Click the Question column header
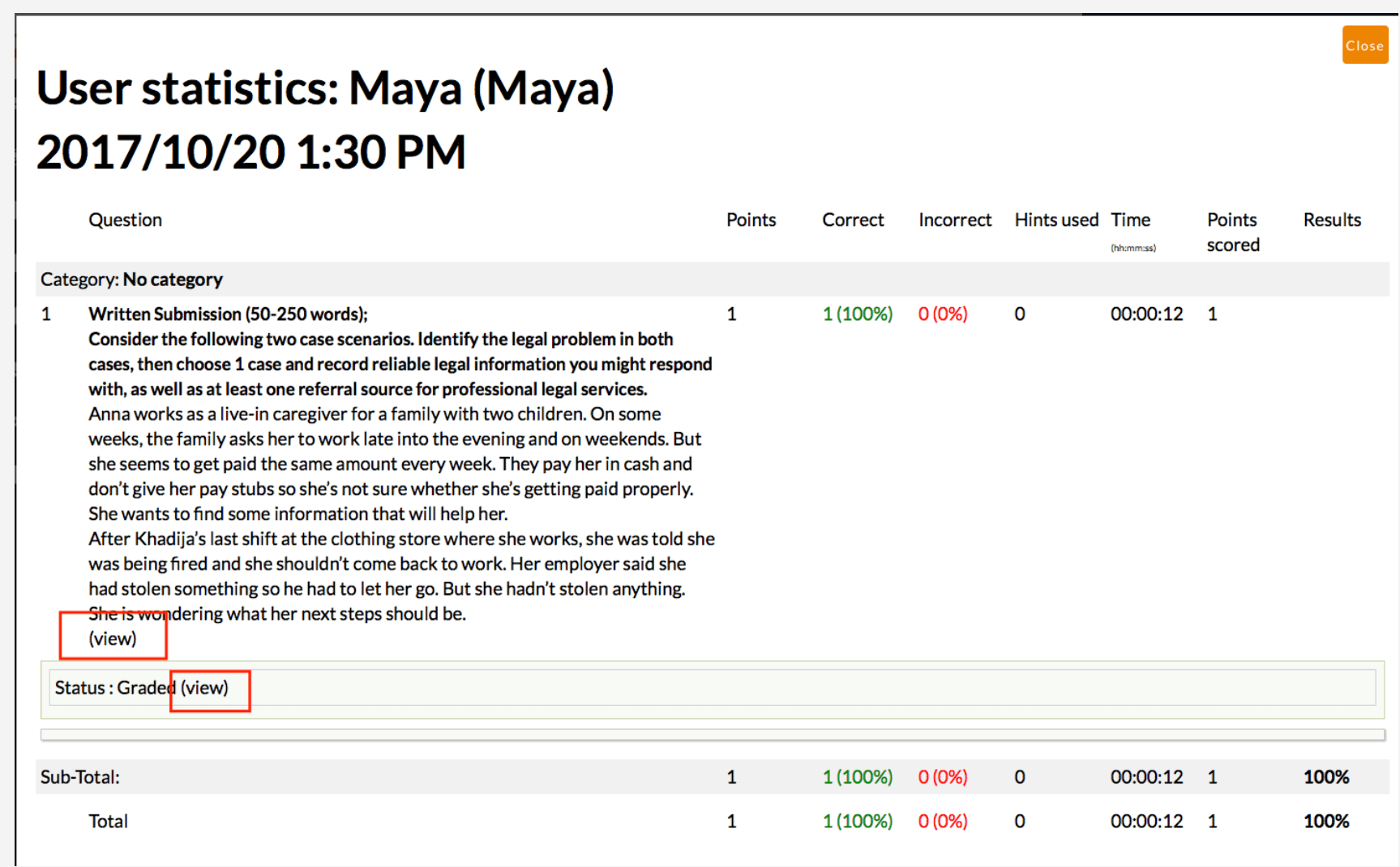This screenshot has width=1400, height=867. tap(125, 220)
